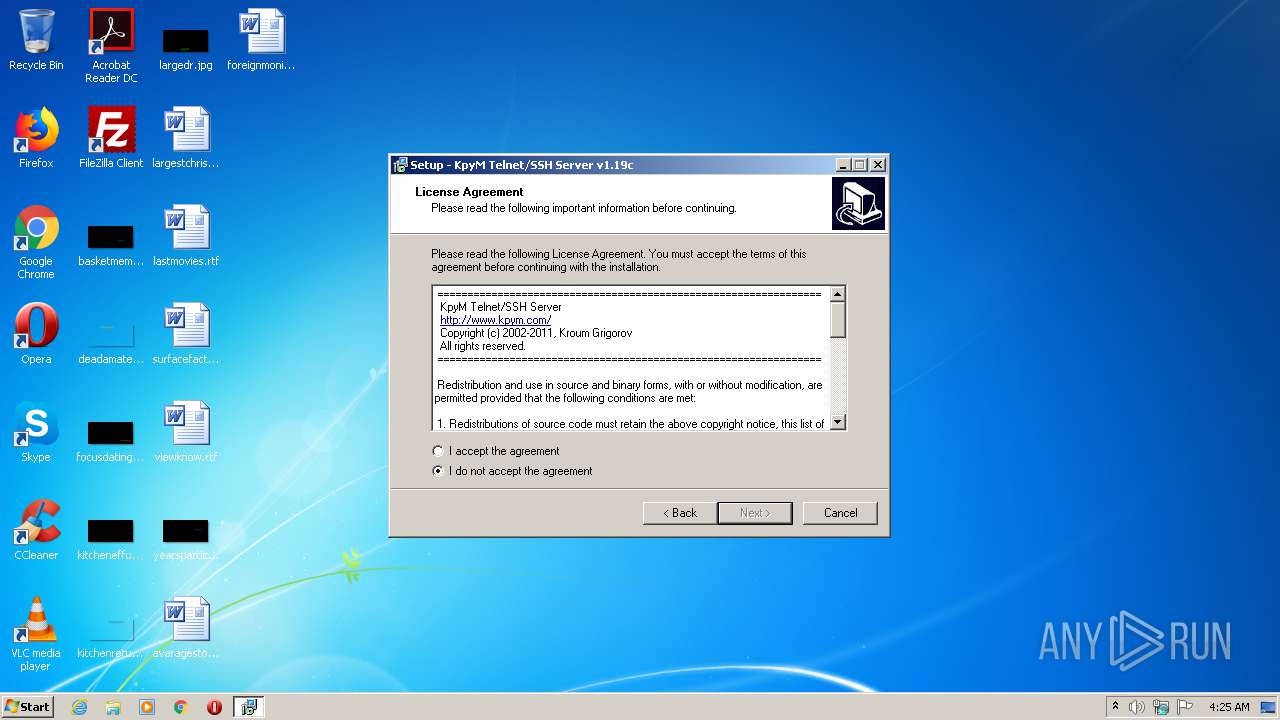Image resolution: width=1280 pixels, height=720 pixels.
Task: Open the Action Center flag icon
Action: (1185, 707)
